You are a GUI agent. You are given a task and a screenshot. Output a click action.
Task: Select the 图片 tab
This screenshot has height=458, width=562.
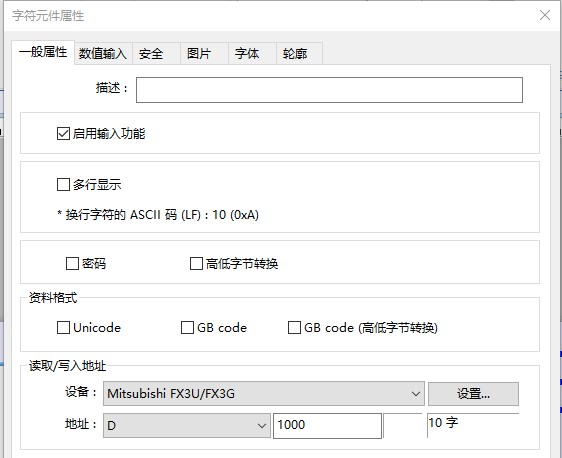pyautogui.click(x=204, y=54)
